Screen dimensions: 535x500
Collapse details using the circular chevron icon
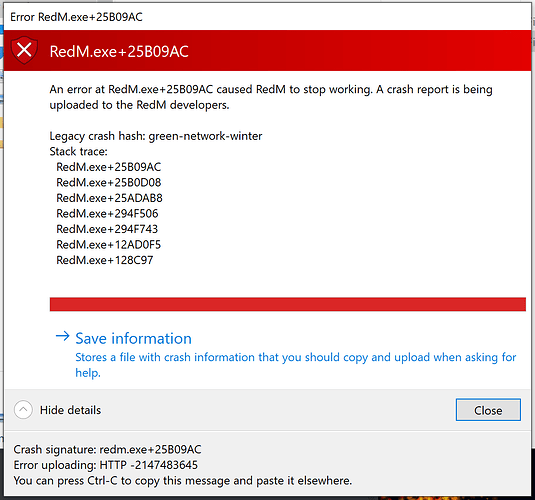(x=23, y=410)
